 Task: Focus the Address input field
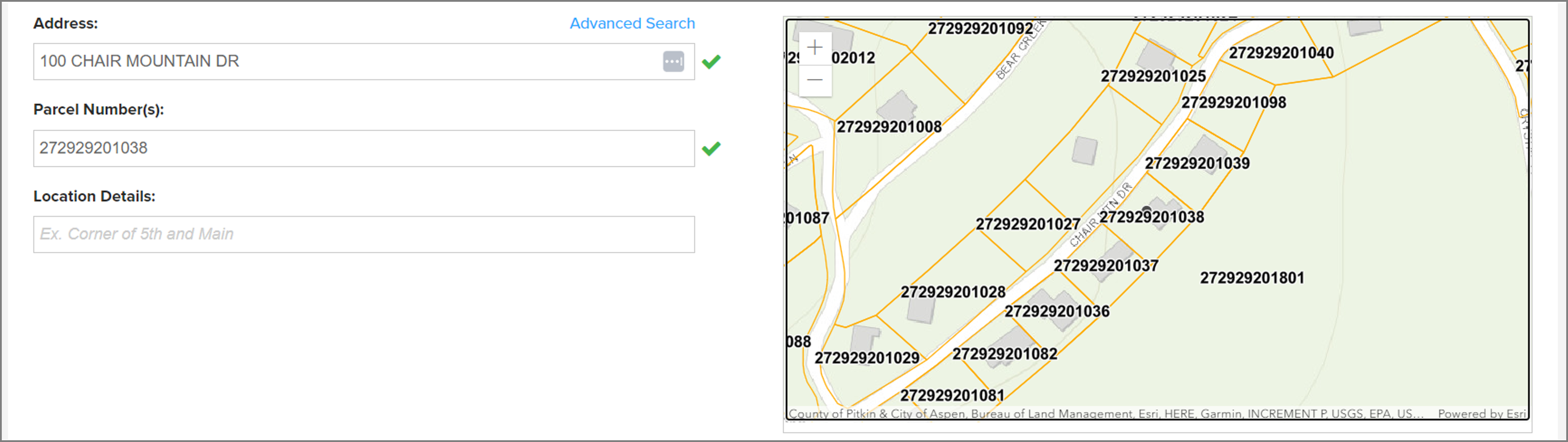pyautogui.click(x=363, y=62)
